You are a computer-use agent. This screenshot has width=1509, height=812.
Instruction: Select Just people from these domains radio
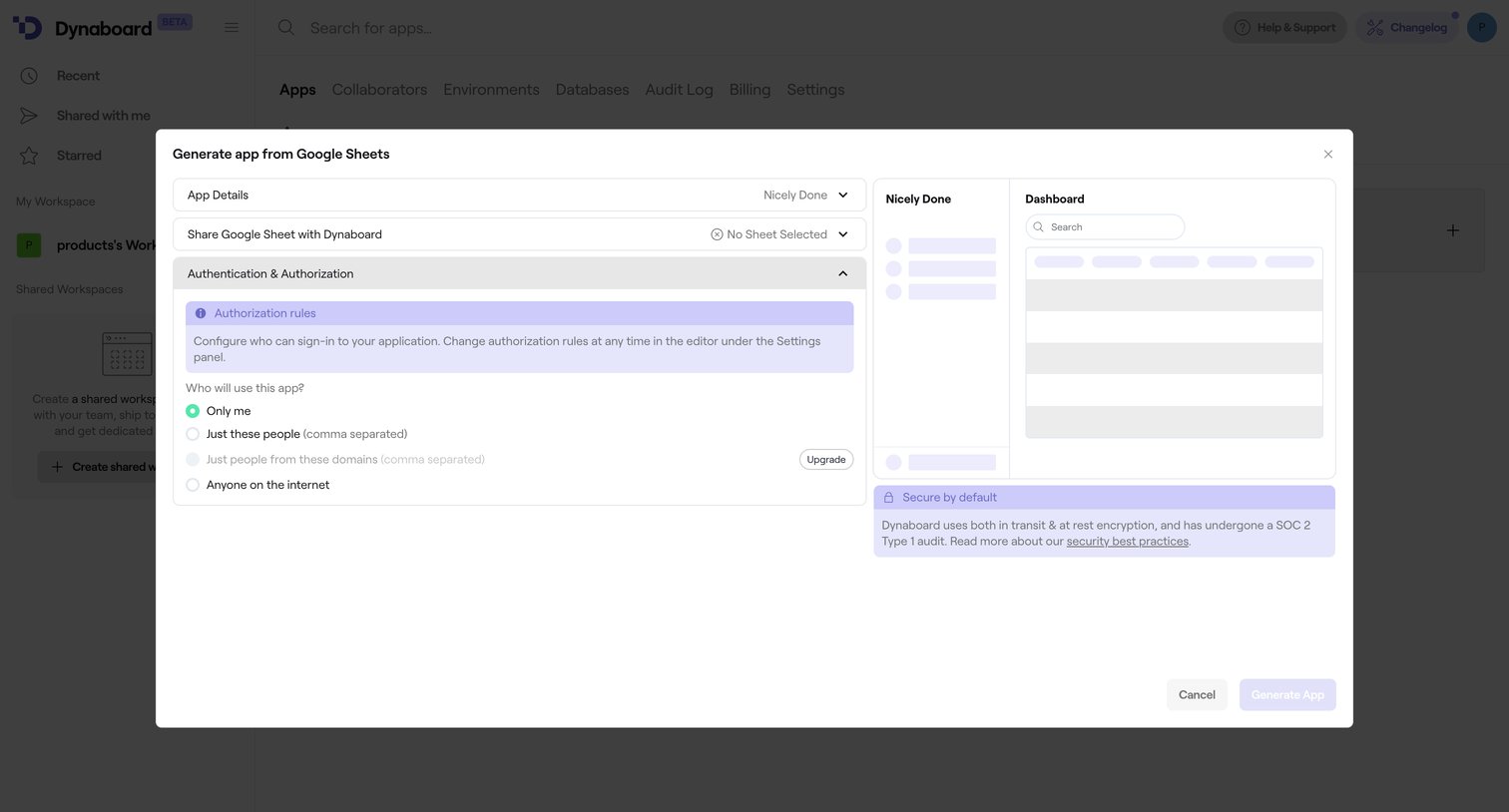pyautogui.click(x=193, y=460)
